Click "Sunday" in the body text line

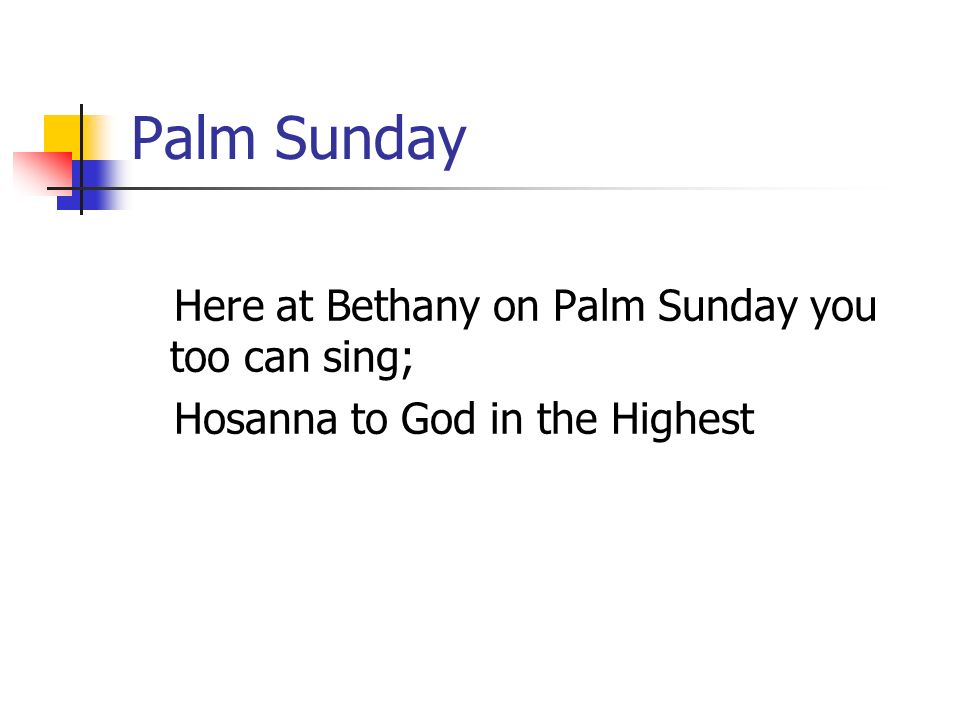pos(727,308)
